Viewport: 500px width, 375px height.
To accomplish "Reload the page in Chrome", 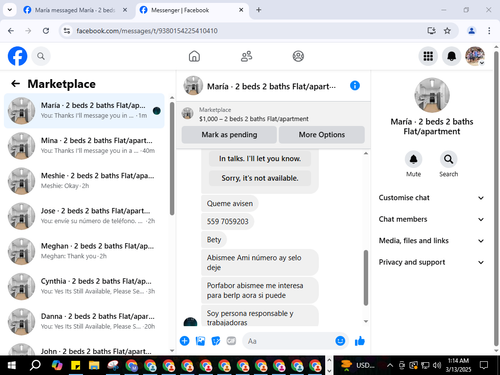I will pos(46,31).
